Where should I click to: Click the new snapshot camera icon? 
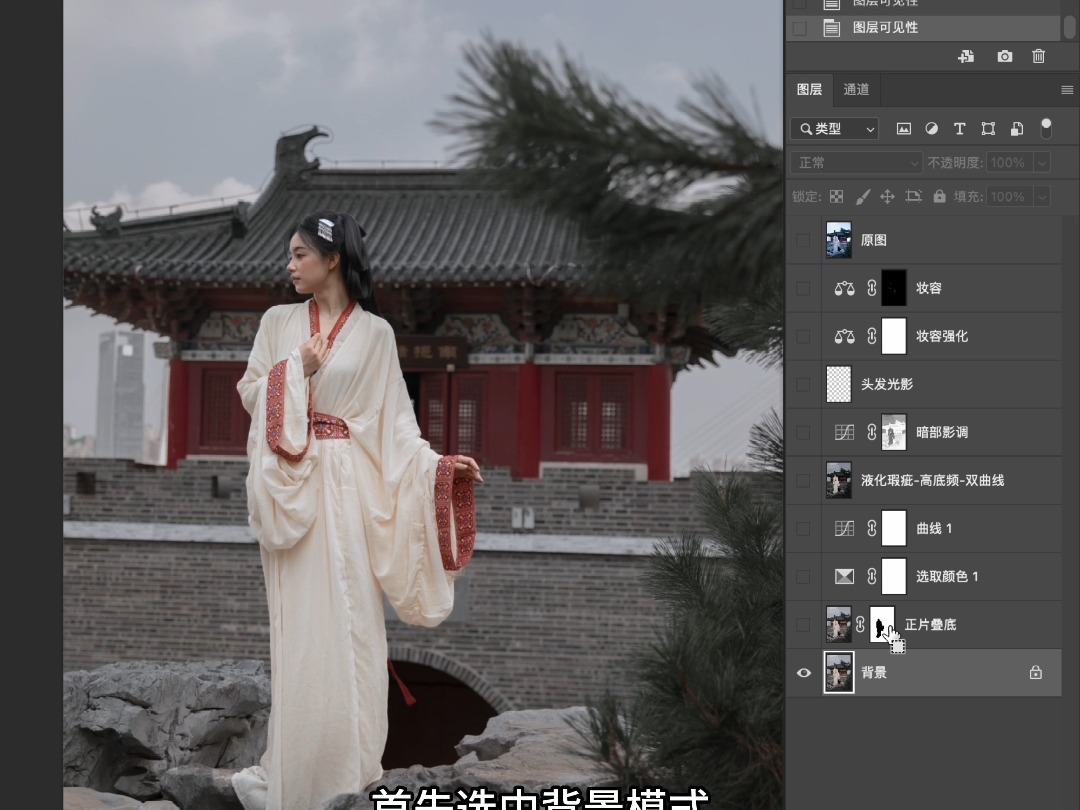click(x=1004, y=56)
